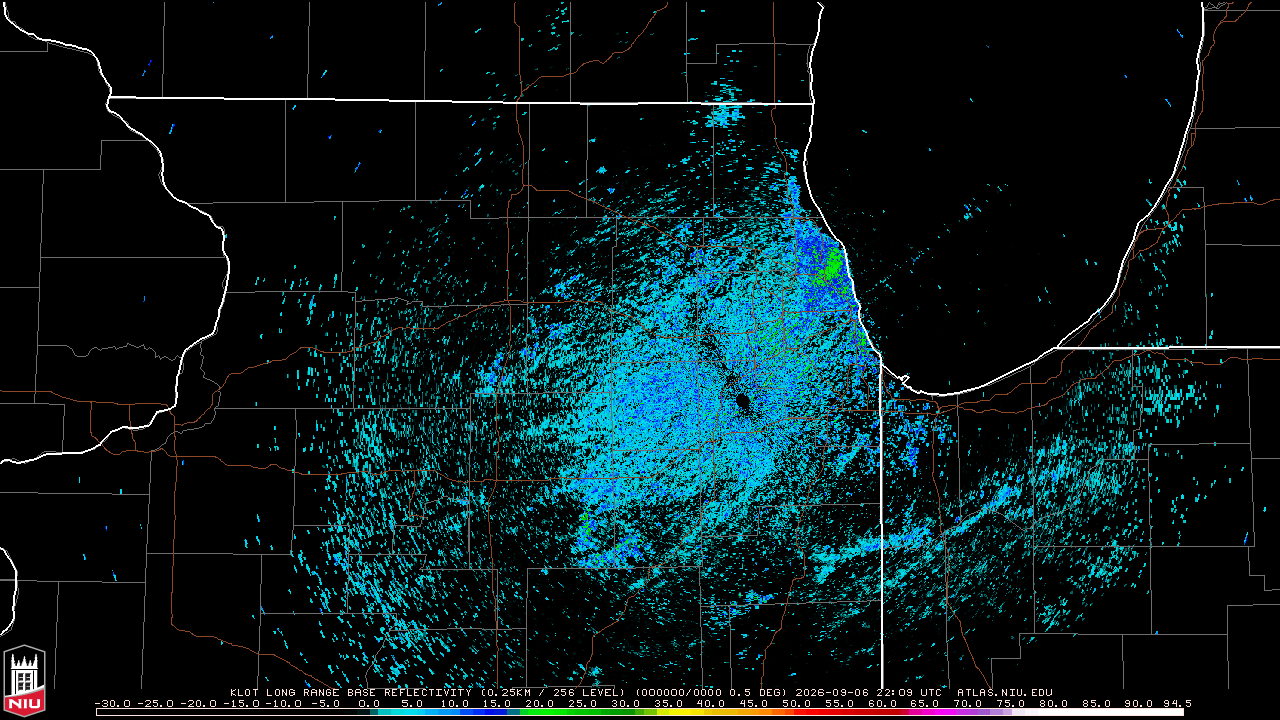The image size is (1280, 720).
Task: Select the magenta 65.0 dBZ color band
Action: (x=925, y=711)
